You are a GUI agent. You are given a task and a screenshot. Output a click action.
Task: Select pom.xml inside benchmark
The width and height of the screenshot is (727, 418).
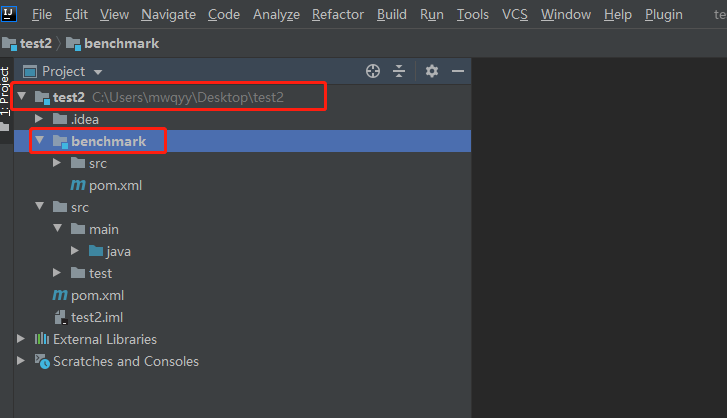(115, 185)
